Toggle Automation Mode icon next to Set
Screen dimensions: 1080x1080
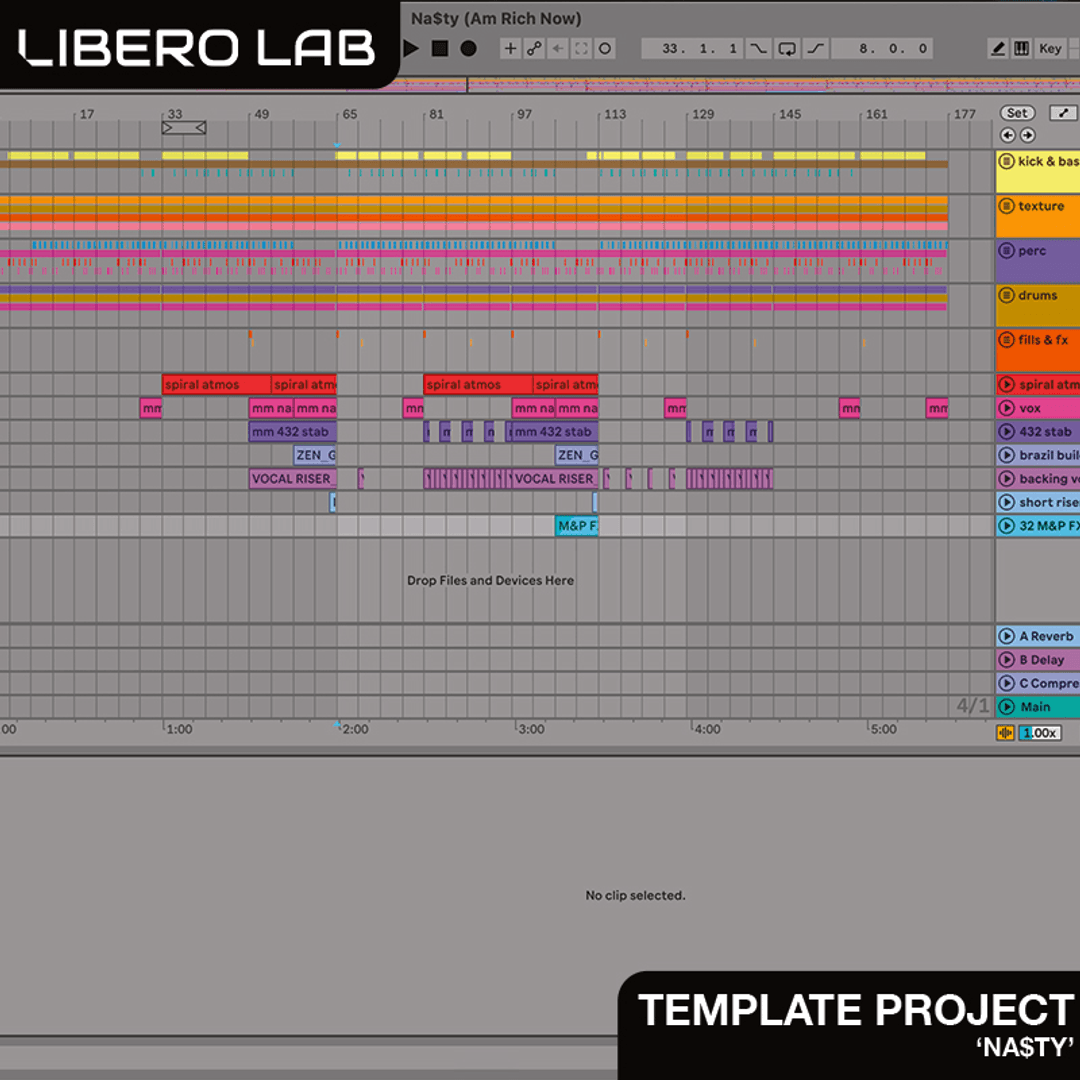(1063, 113)
